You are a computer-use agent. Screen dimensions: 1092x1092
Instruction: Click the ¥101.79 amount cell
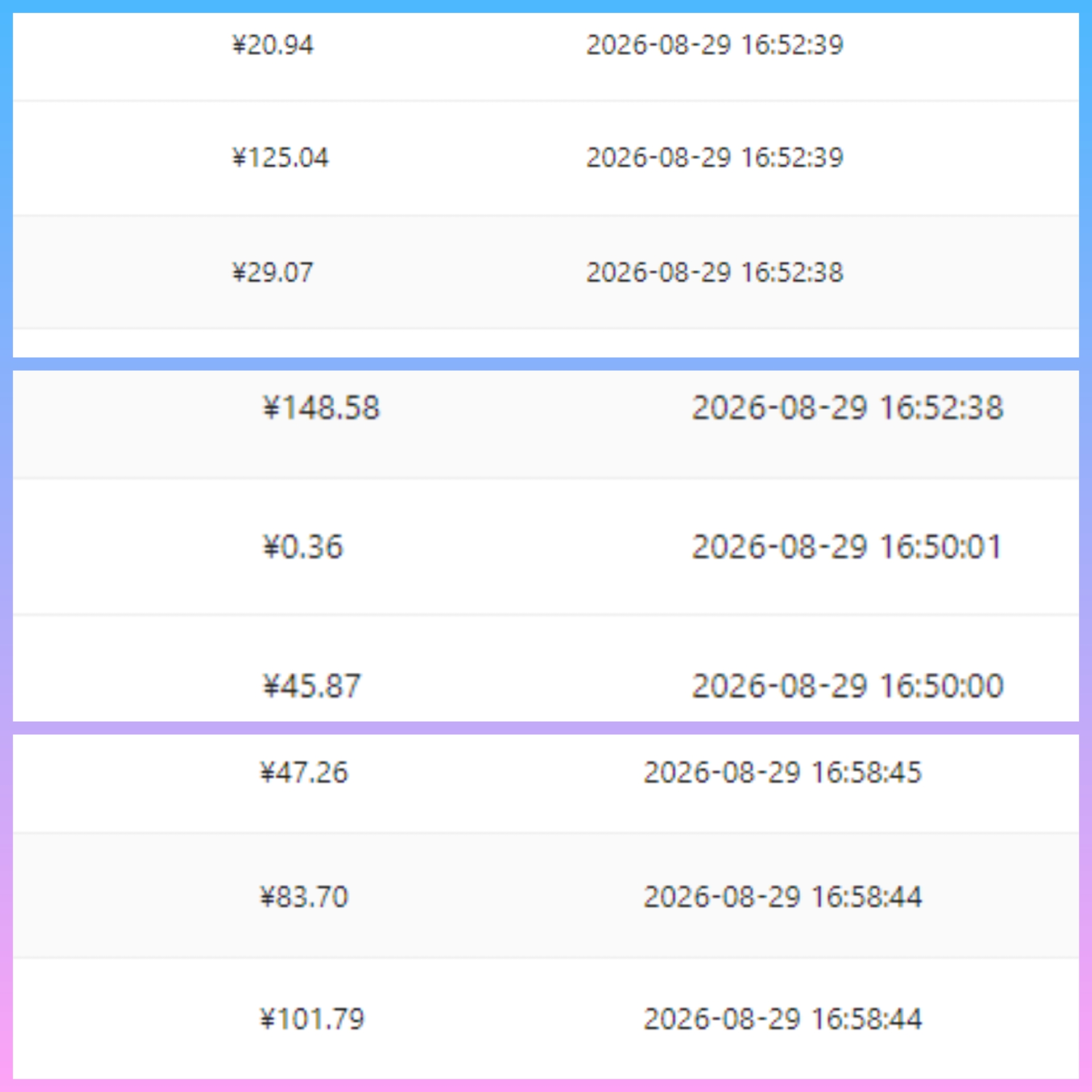(x=312, y=1019)
